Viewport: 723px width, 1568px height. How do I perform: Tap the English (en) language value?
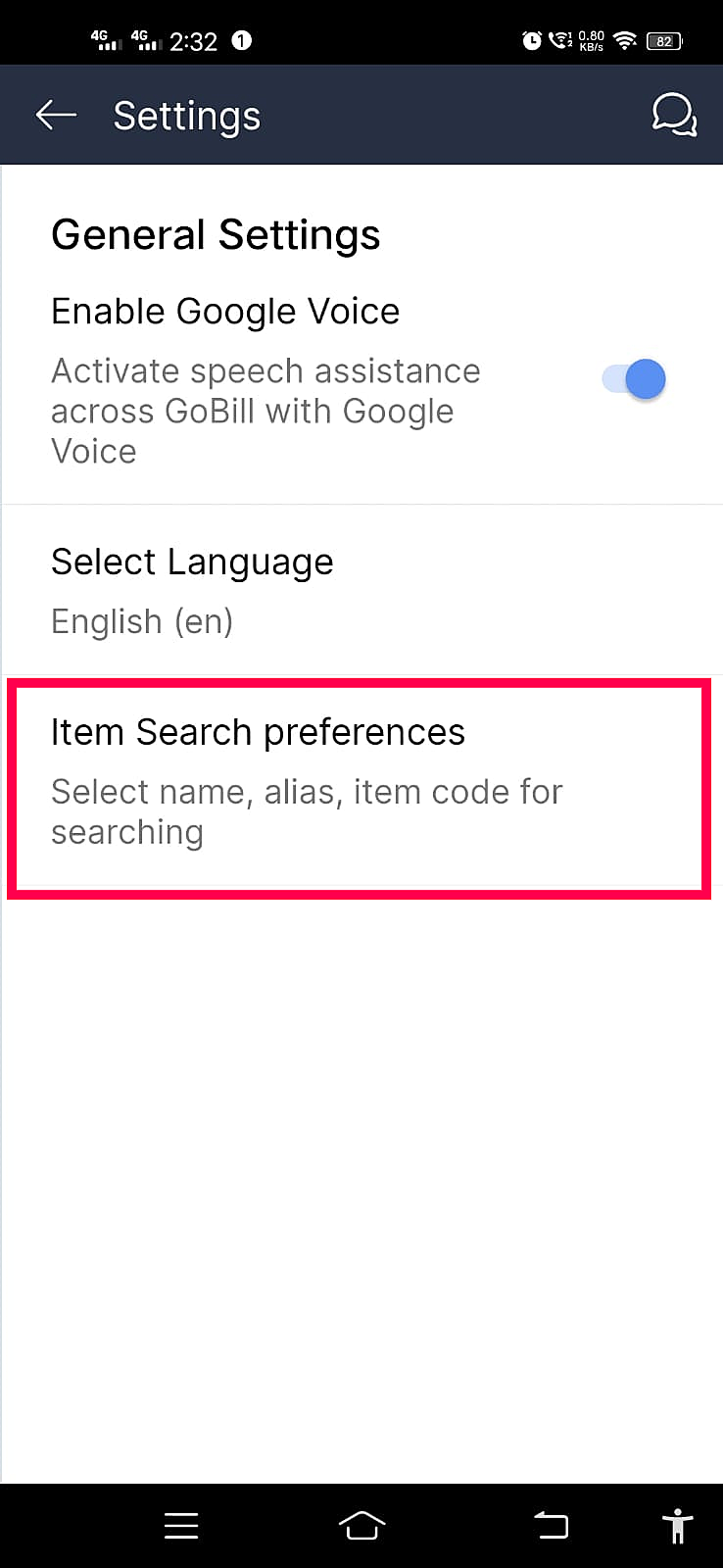pos(142,621)
